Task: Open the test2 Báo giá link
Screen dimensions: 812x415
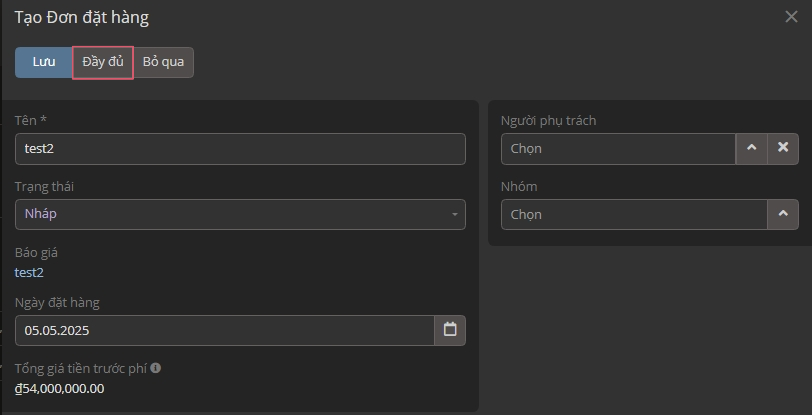Action: [x=29, y=272]
